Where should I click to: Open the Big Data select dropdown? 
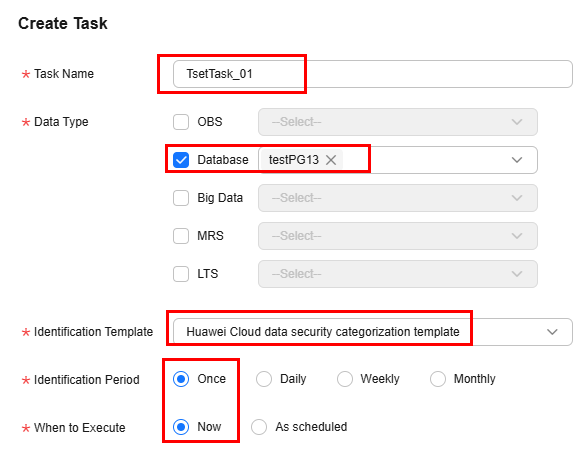pos(398,198)
